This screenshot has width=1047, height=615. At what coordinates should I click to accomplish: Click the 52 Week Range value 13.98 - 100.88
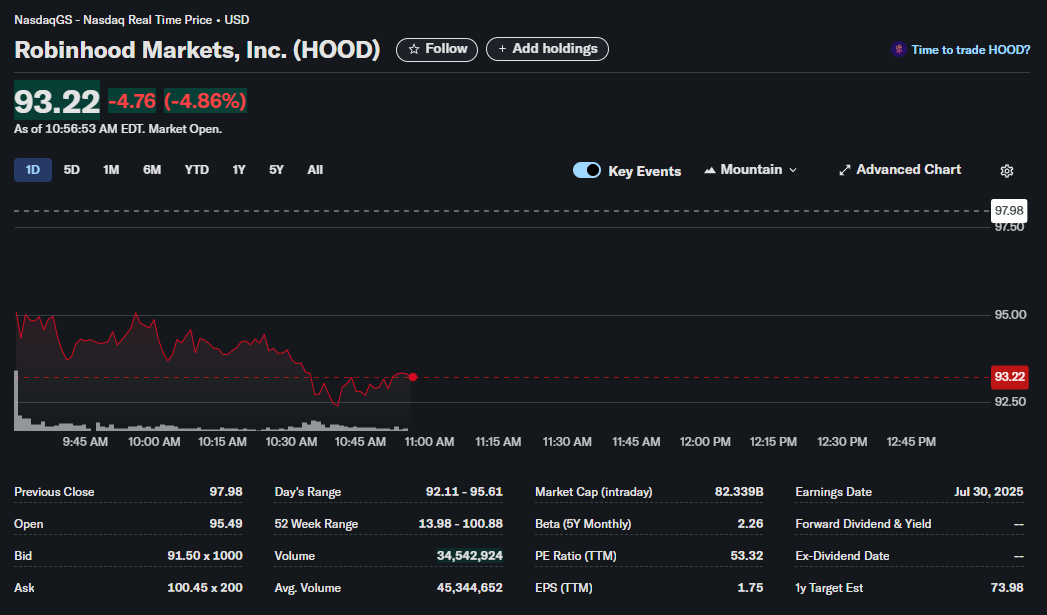(x=461, y=524)
